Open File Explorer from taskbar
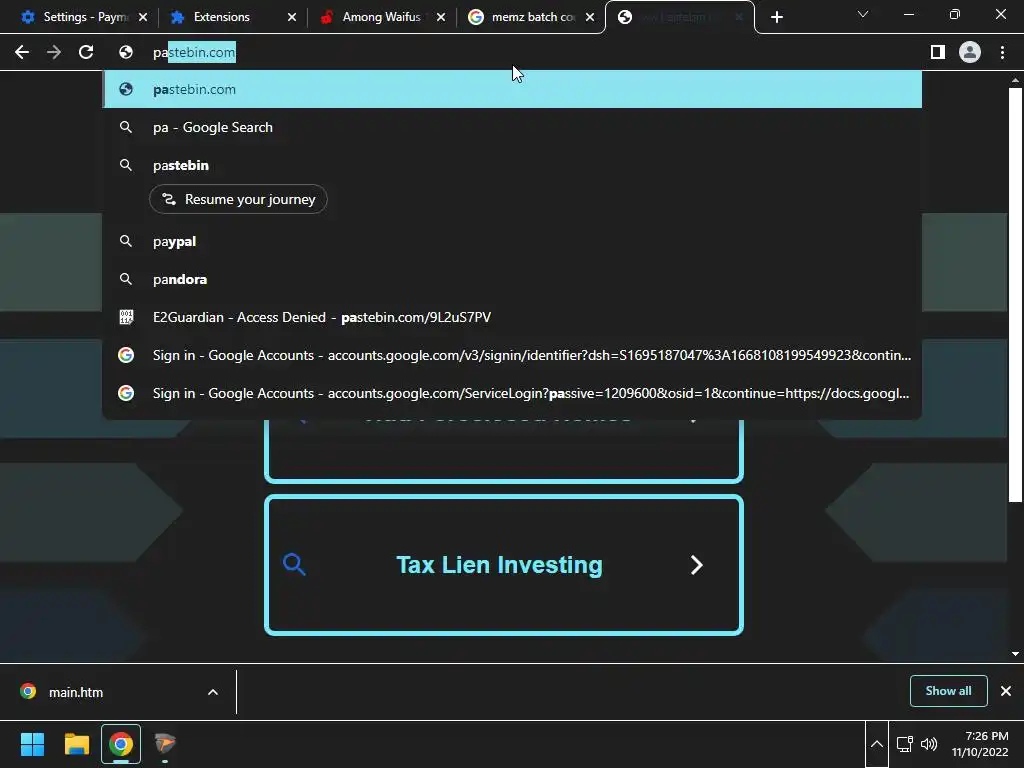The height and width of the screenshot is (768, 1024). click(76, 744)
